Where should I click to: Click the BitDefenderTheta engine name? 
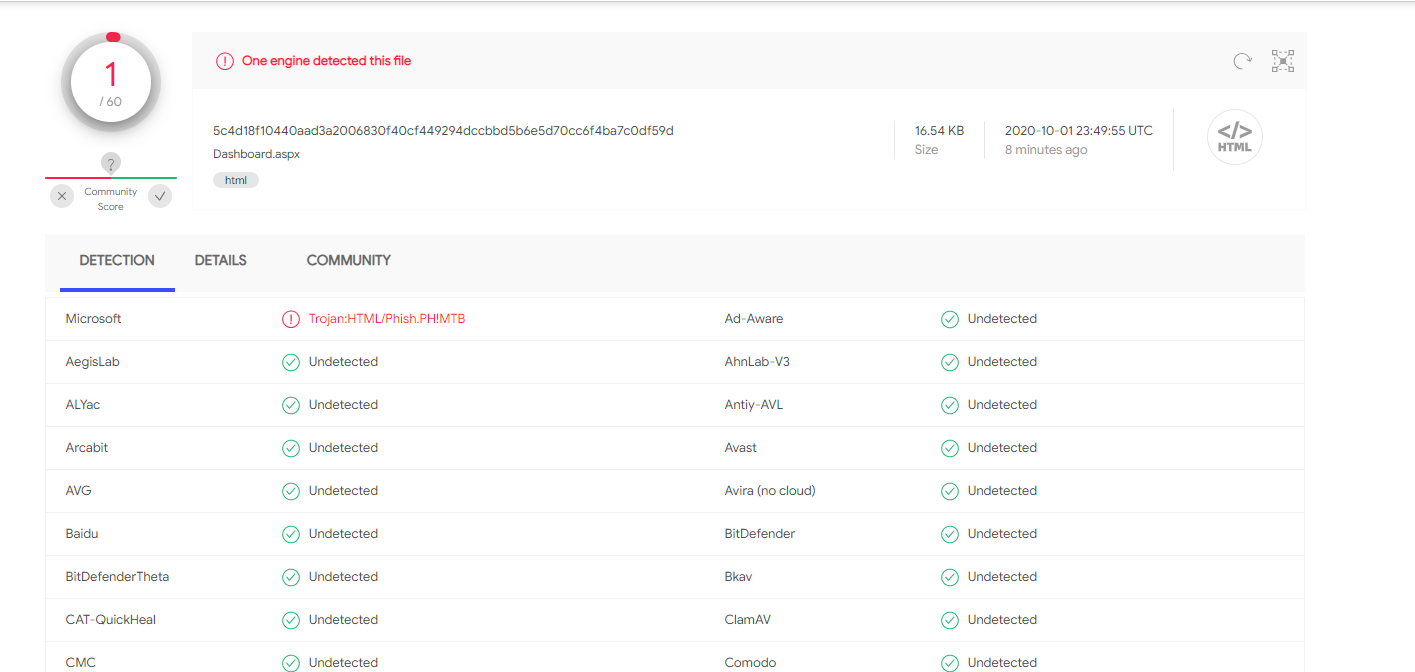118,577
